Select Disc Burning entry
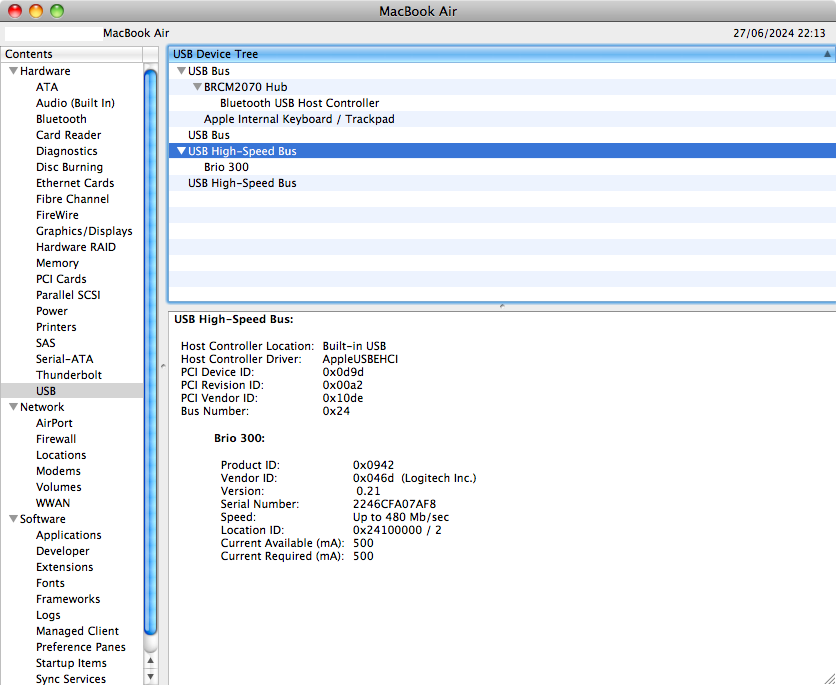 (69, 167)
